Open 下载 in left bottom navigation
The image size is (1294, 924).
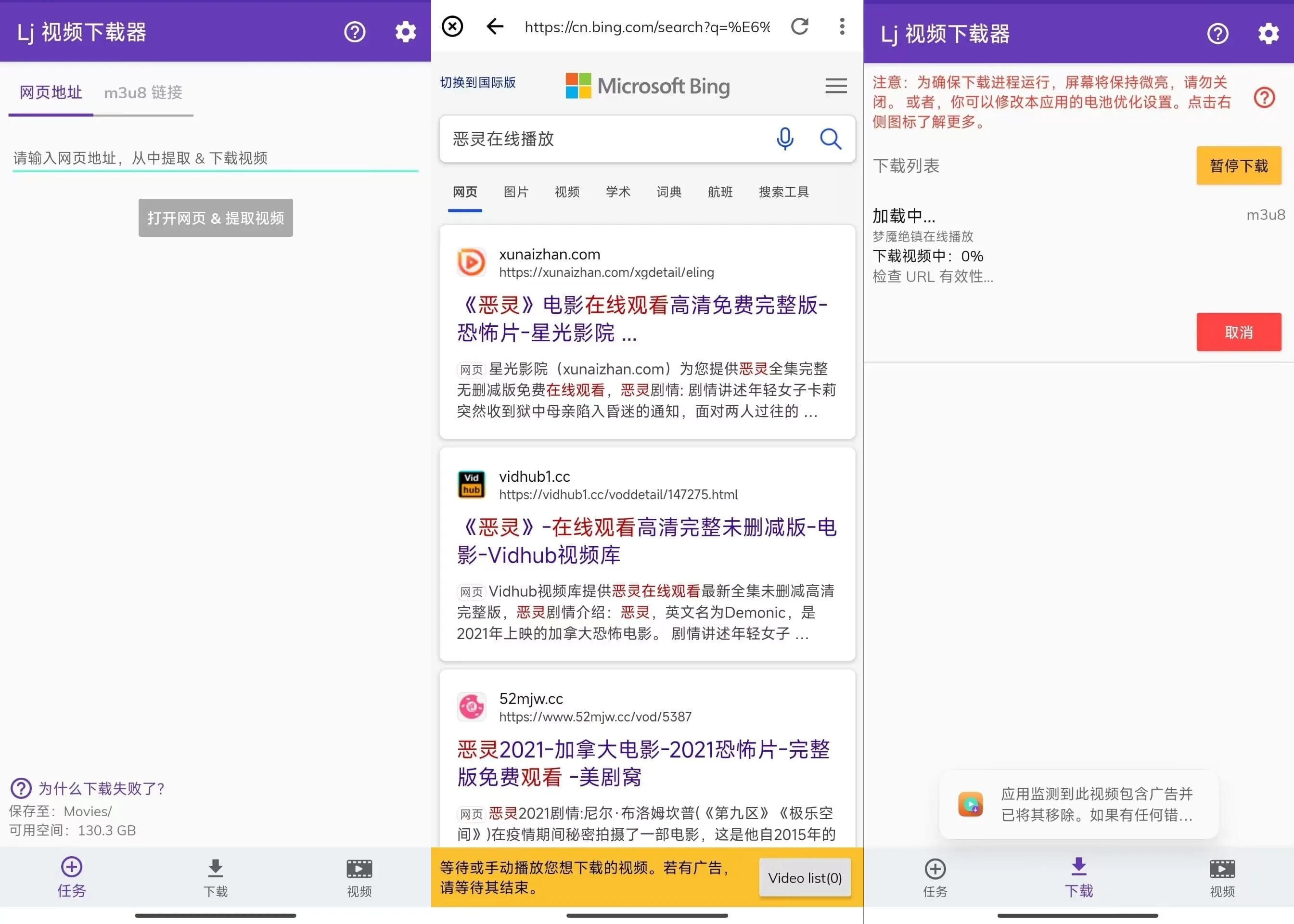tap(215, 878)
